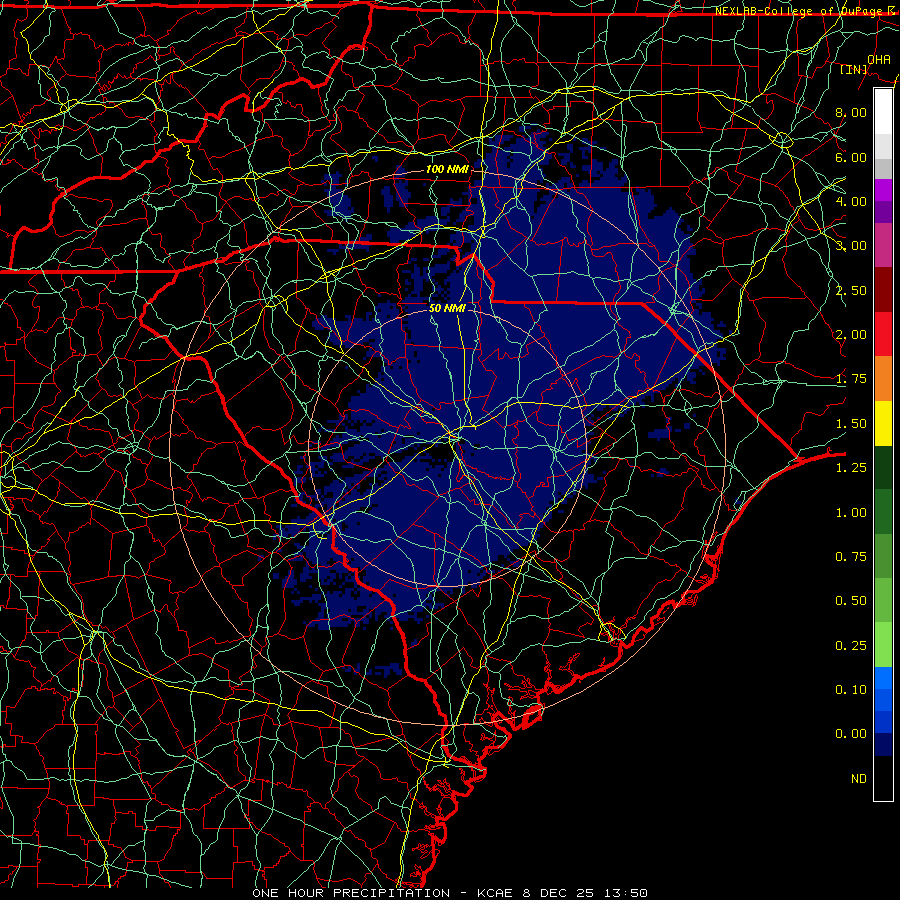This screenshot has width=900, height=900.
Task: Click the bright red swatch beside 2.00
Action: tap(883, 334)
